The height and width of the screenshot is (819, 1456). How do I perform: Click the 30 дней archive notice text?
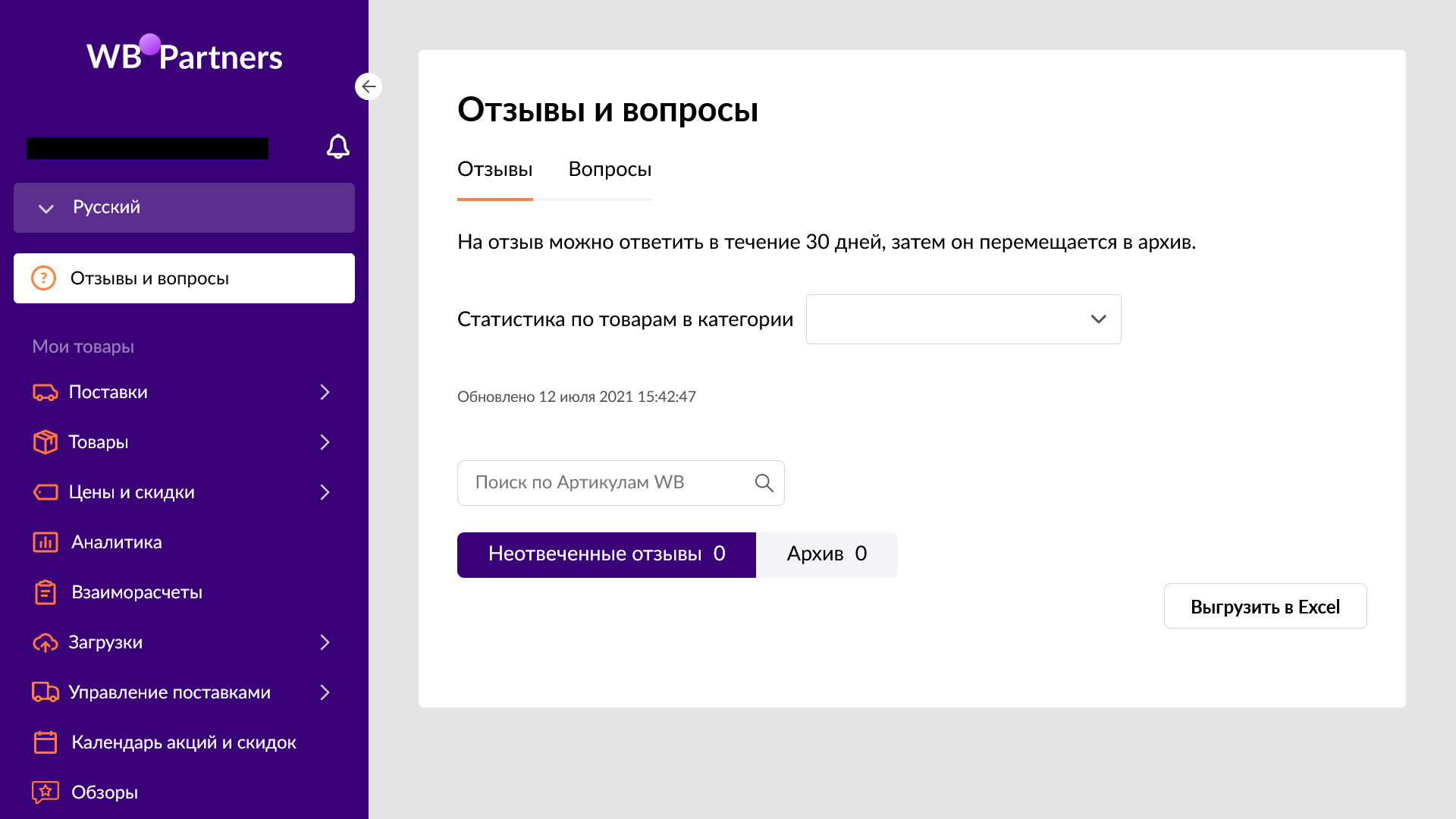[827, 242]
